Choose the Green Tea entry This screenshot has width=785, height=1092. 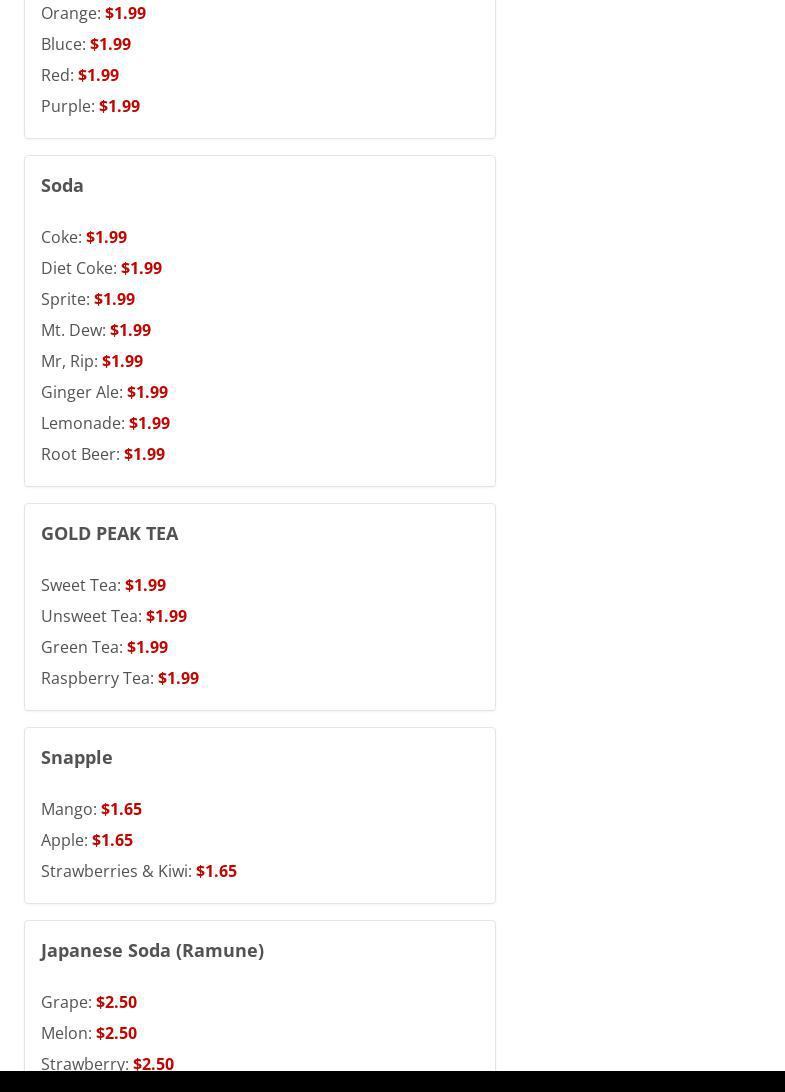(x=82, y=647)
